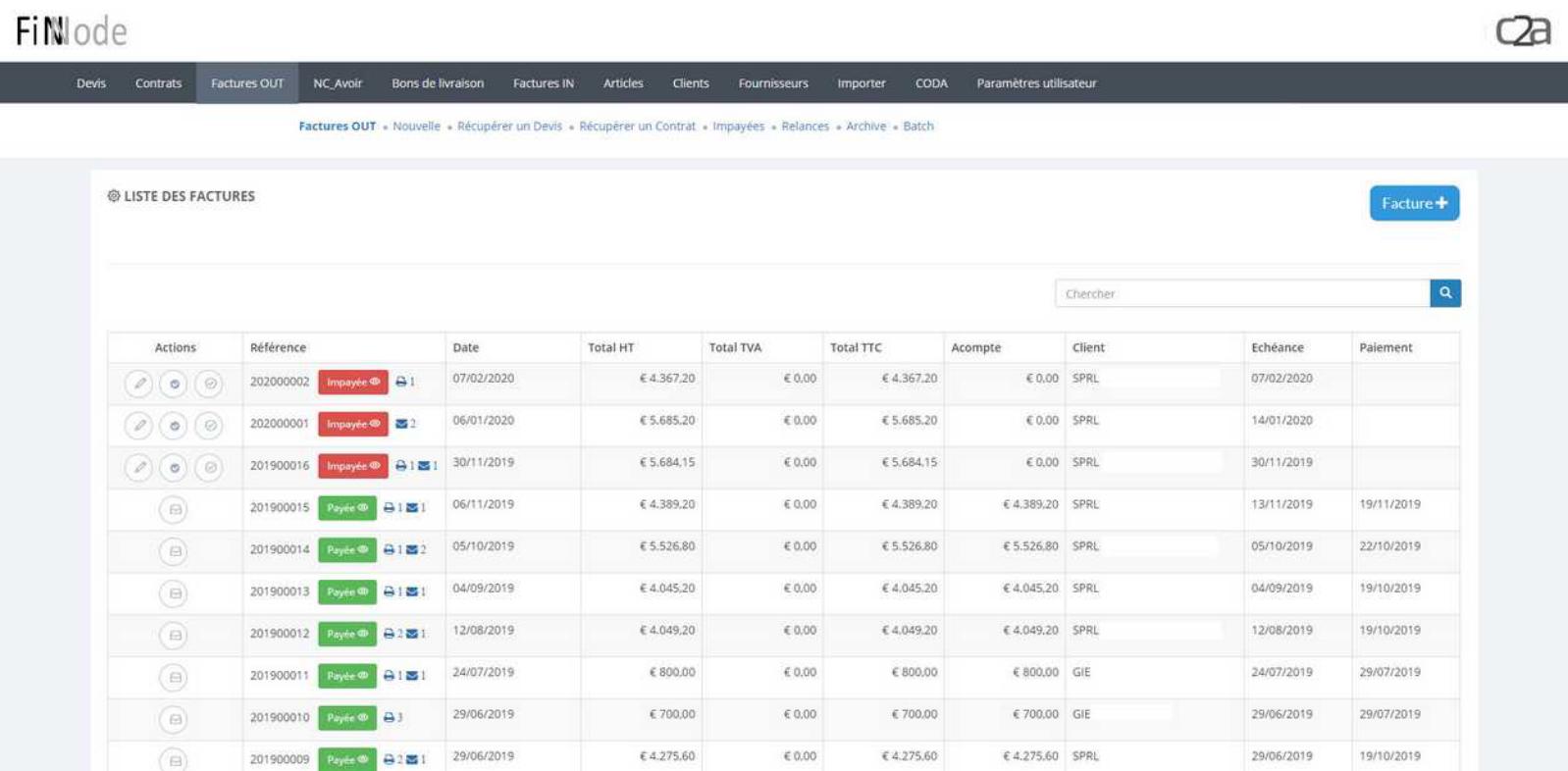Click gear icon beside Liste des factures
This screenshot has height=771, width=1568.
[114, 196]
